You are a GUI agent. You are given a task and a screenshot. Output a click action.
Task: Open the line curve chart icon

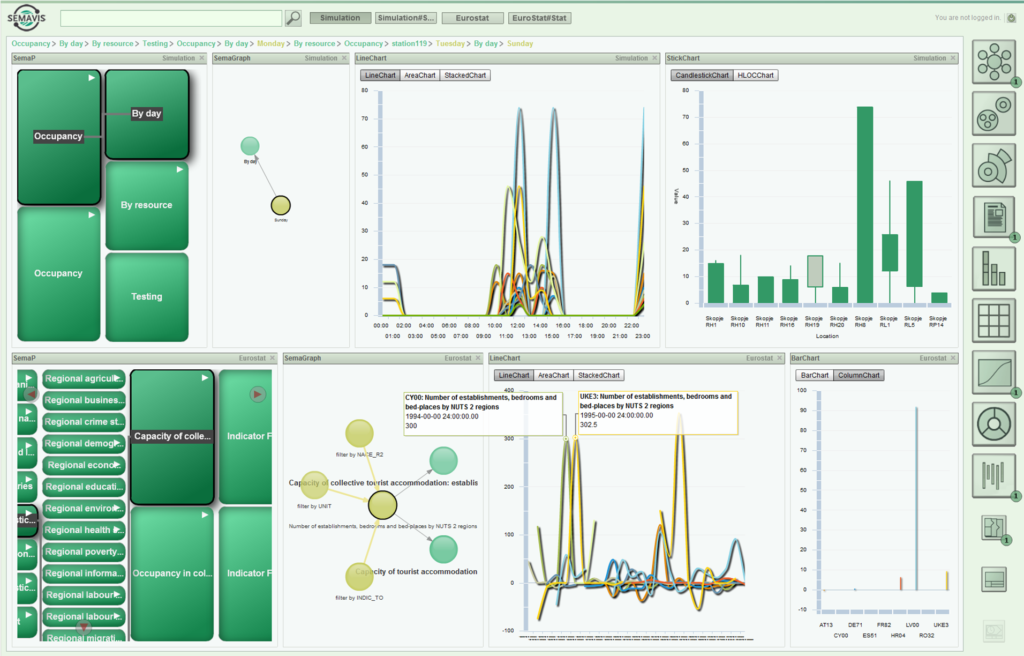[993, 372]
